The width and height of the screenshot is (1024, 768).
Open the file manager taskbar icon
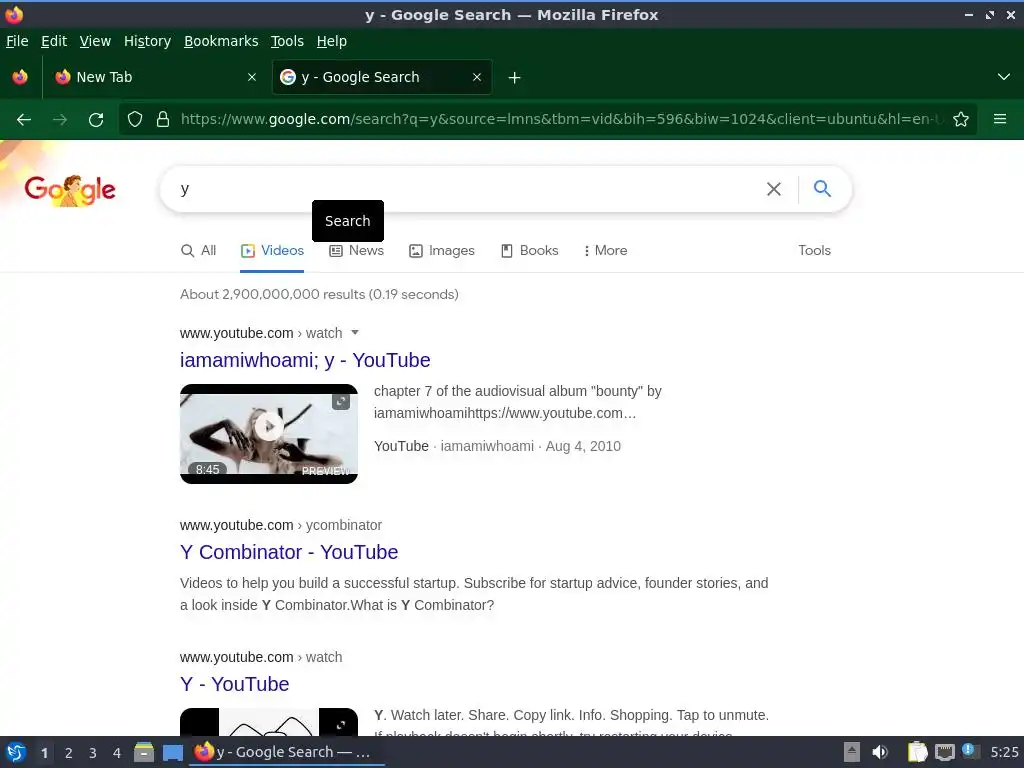point(144,752)
